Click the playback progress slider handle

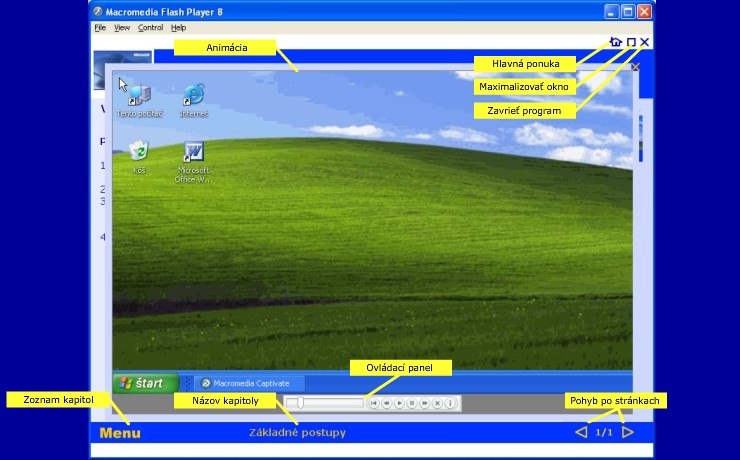[301, 403]
